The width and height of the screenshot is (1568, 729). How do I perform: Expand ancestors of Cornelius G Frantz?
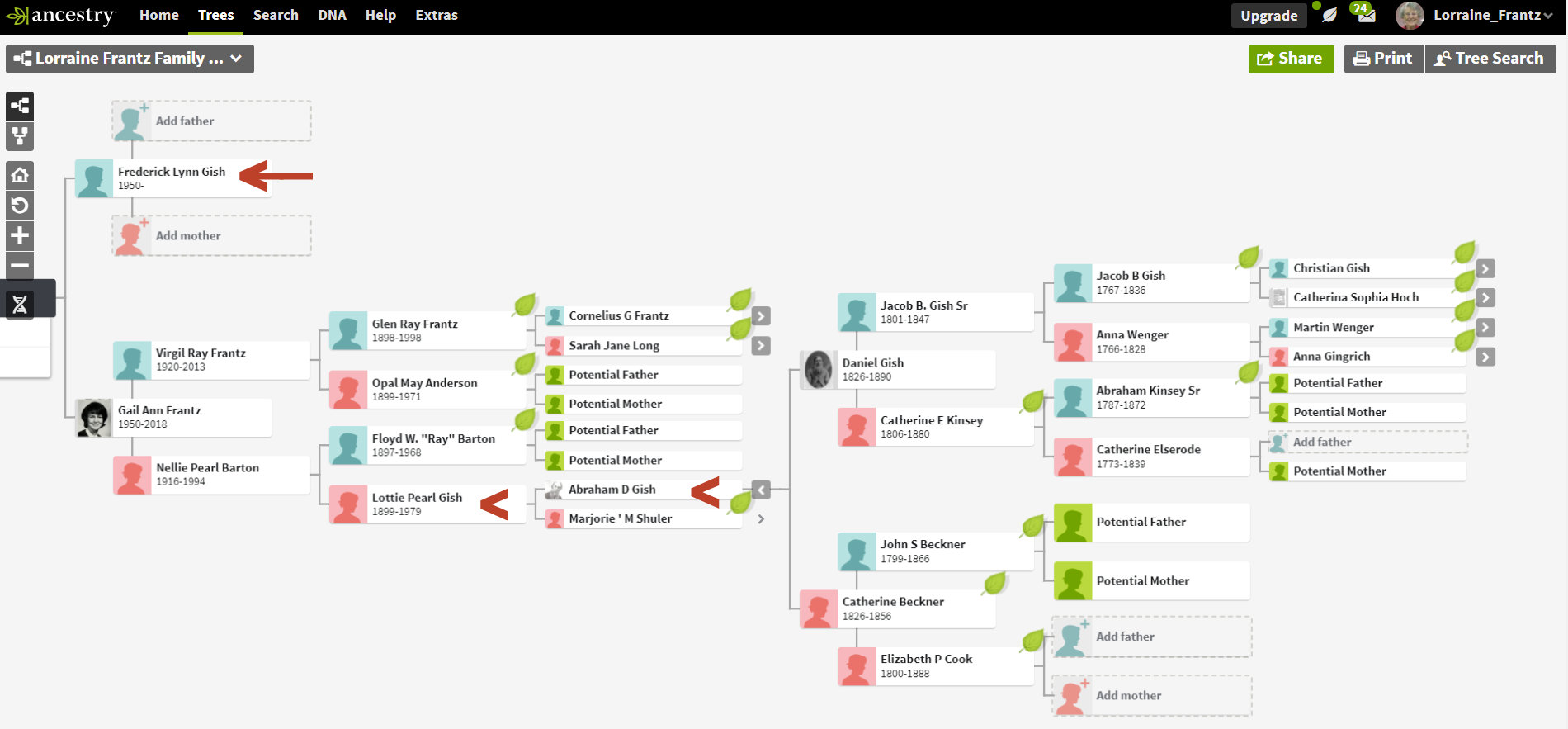[x=761, y=316]
